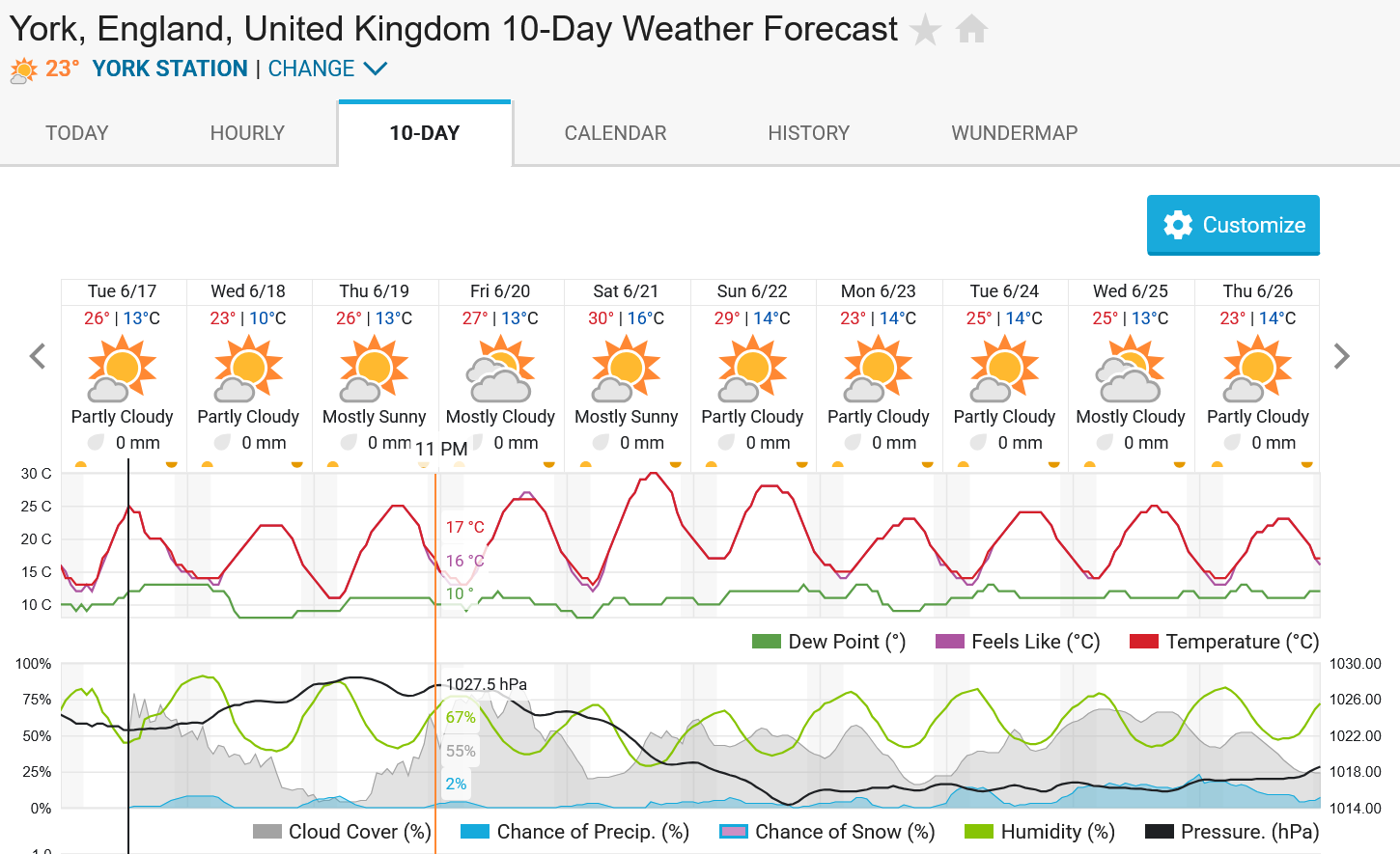Select the Sun 6/22 forecast column header
This screenshot has width=1400, height=854.
point(752,291)
